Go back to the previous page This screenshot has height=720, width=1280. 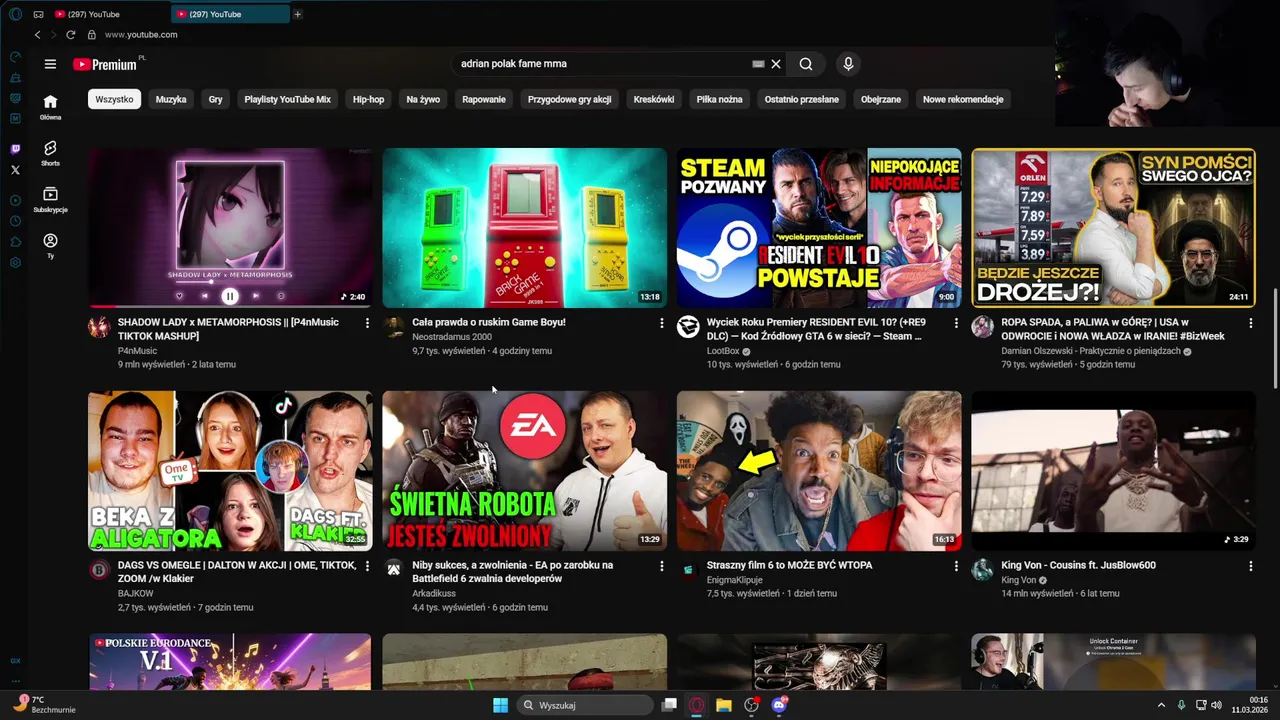pos(38,35)
